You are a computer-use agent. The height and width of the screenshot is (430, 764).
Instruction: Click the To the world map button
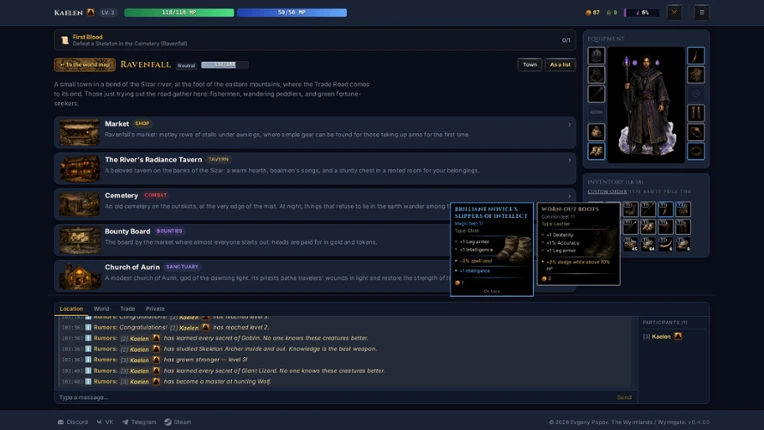tap(85, 65)
